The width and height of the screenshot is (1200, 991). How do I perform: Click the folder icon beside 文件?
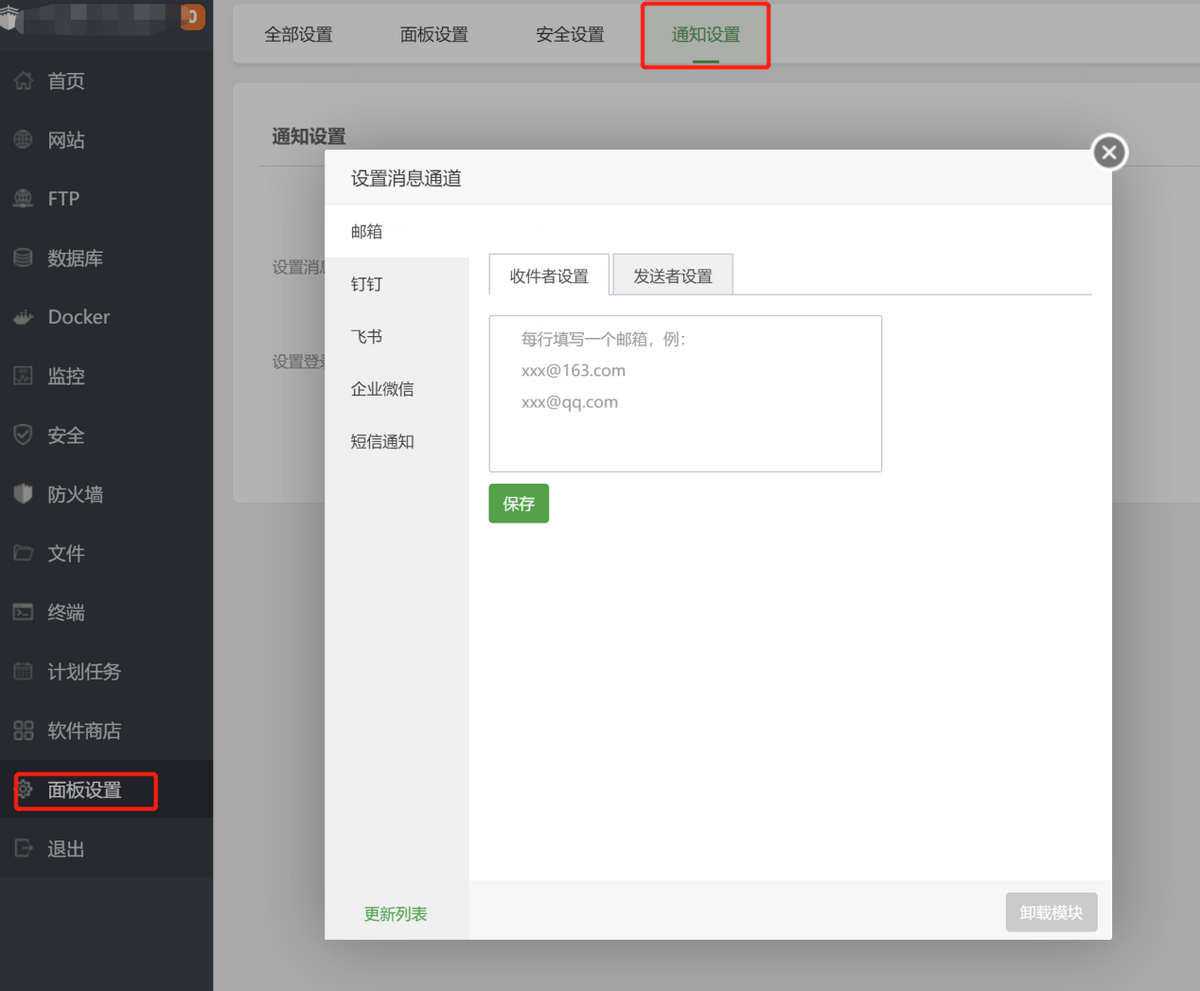point(23,553)
